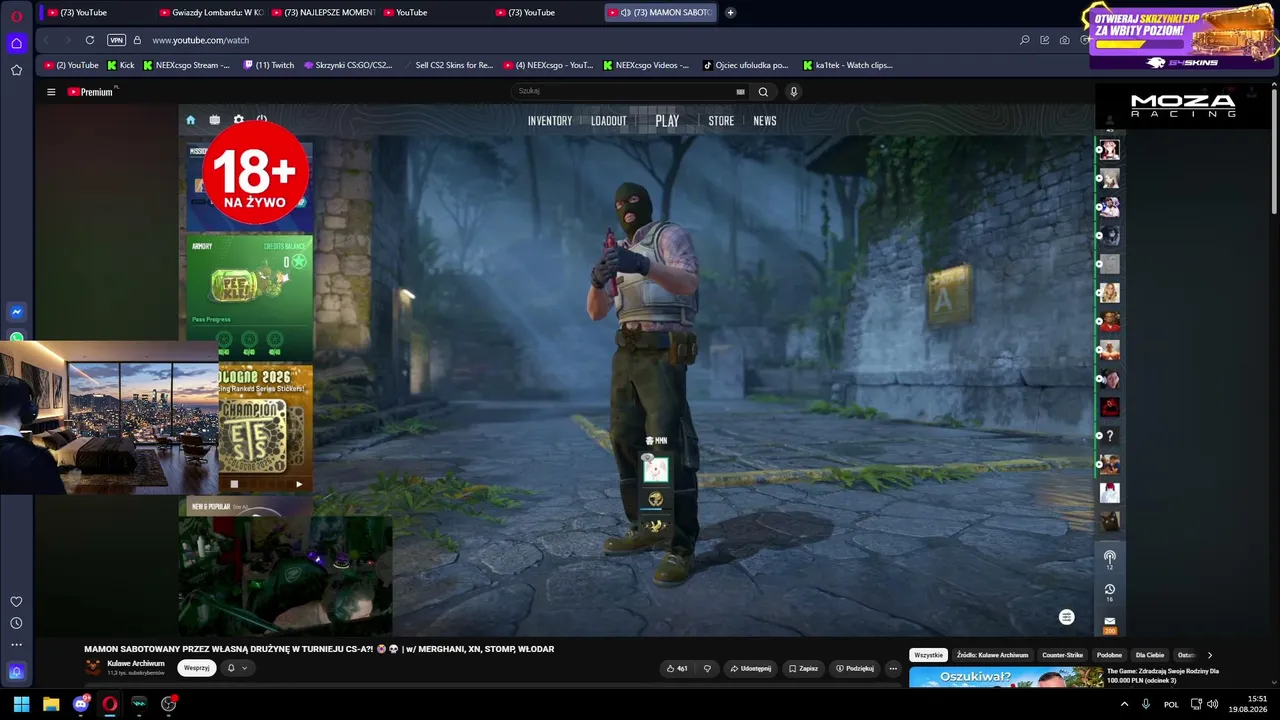
Task: Open Armory pass panel
Action: [250, 297]
